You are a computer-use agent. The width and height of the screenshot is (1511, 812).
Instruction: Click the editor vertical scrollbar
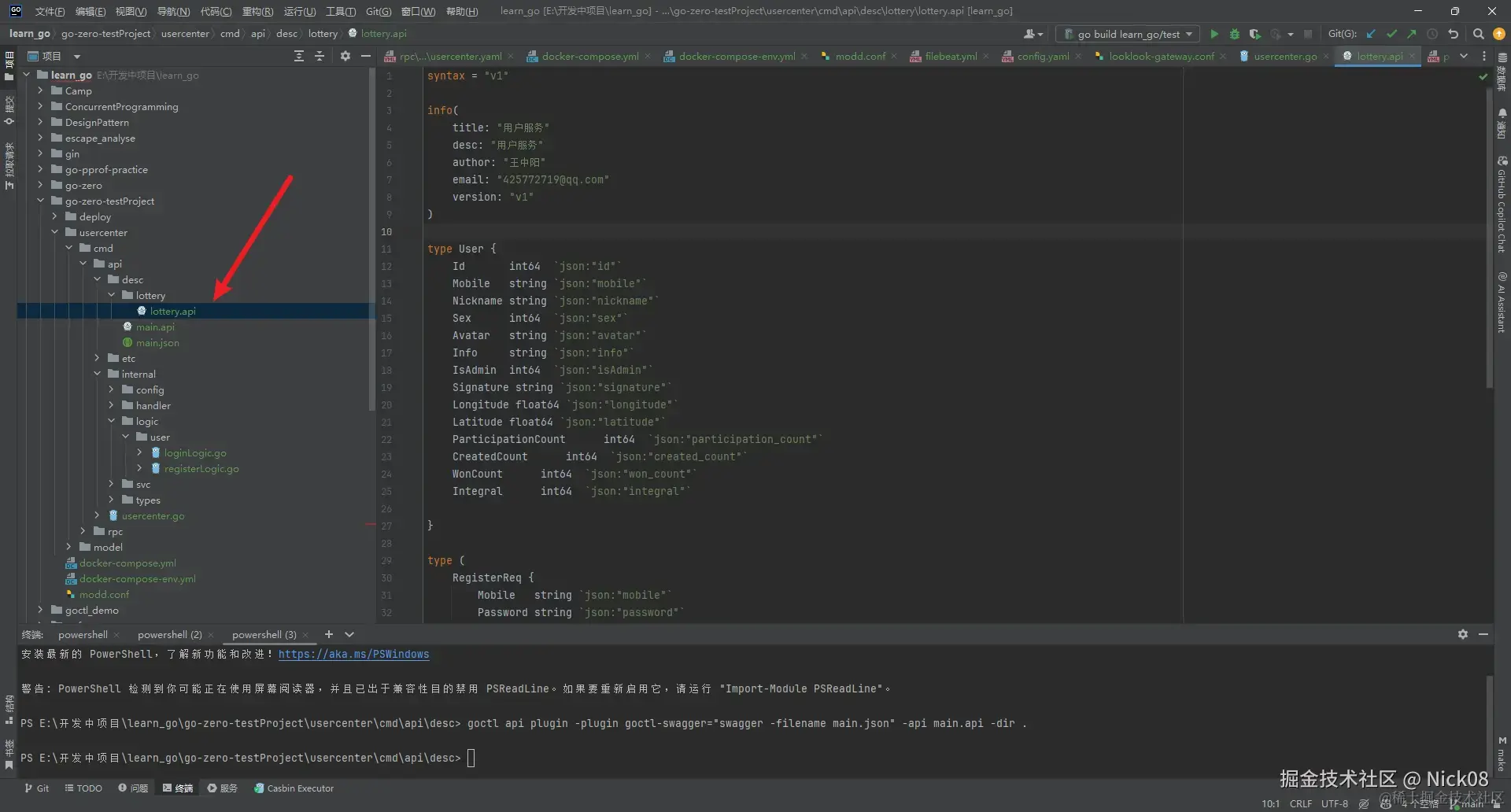(x=1489, y=236)
